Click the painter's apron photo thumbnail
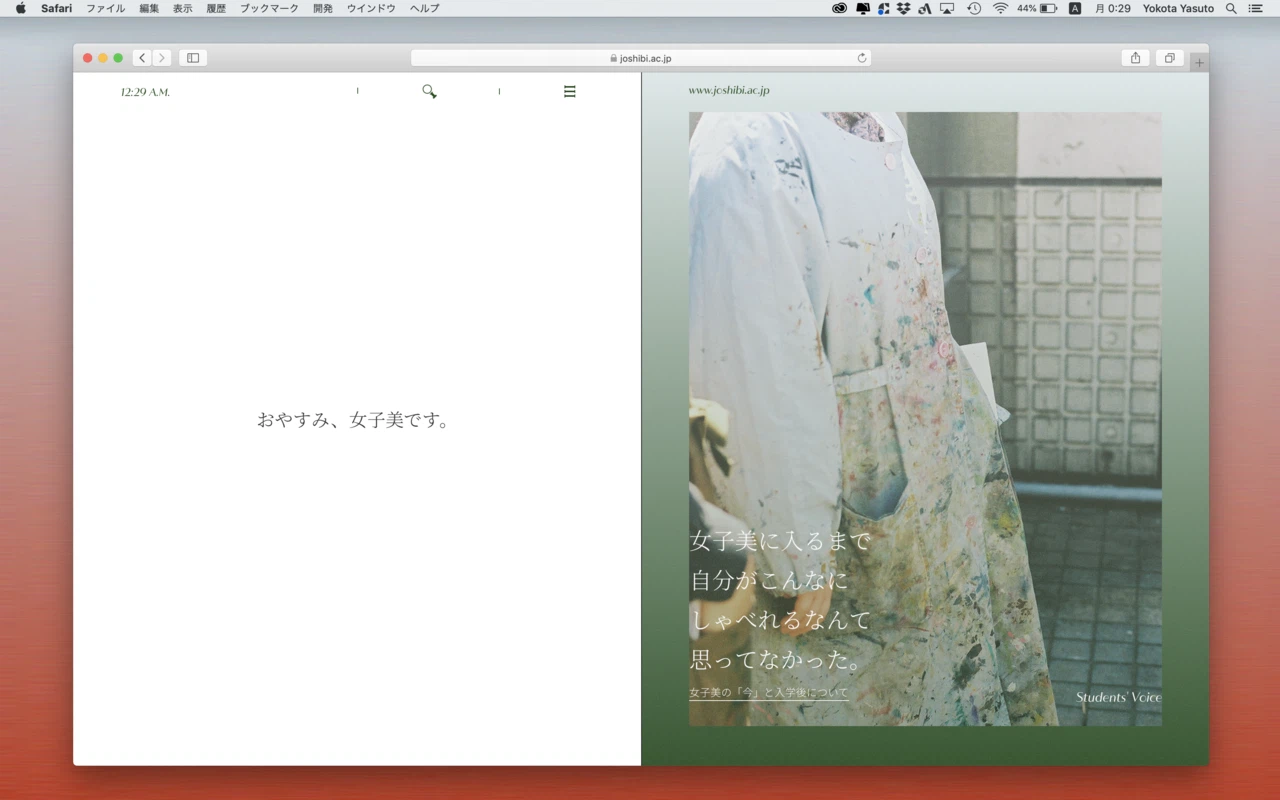This screenshot has height=800, width=1280. click(925, 400)
